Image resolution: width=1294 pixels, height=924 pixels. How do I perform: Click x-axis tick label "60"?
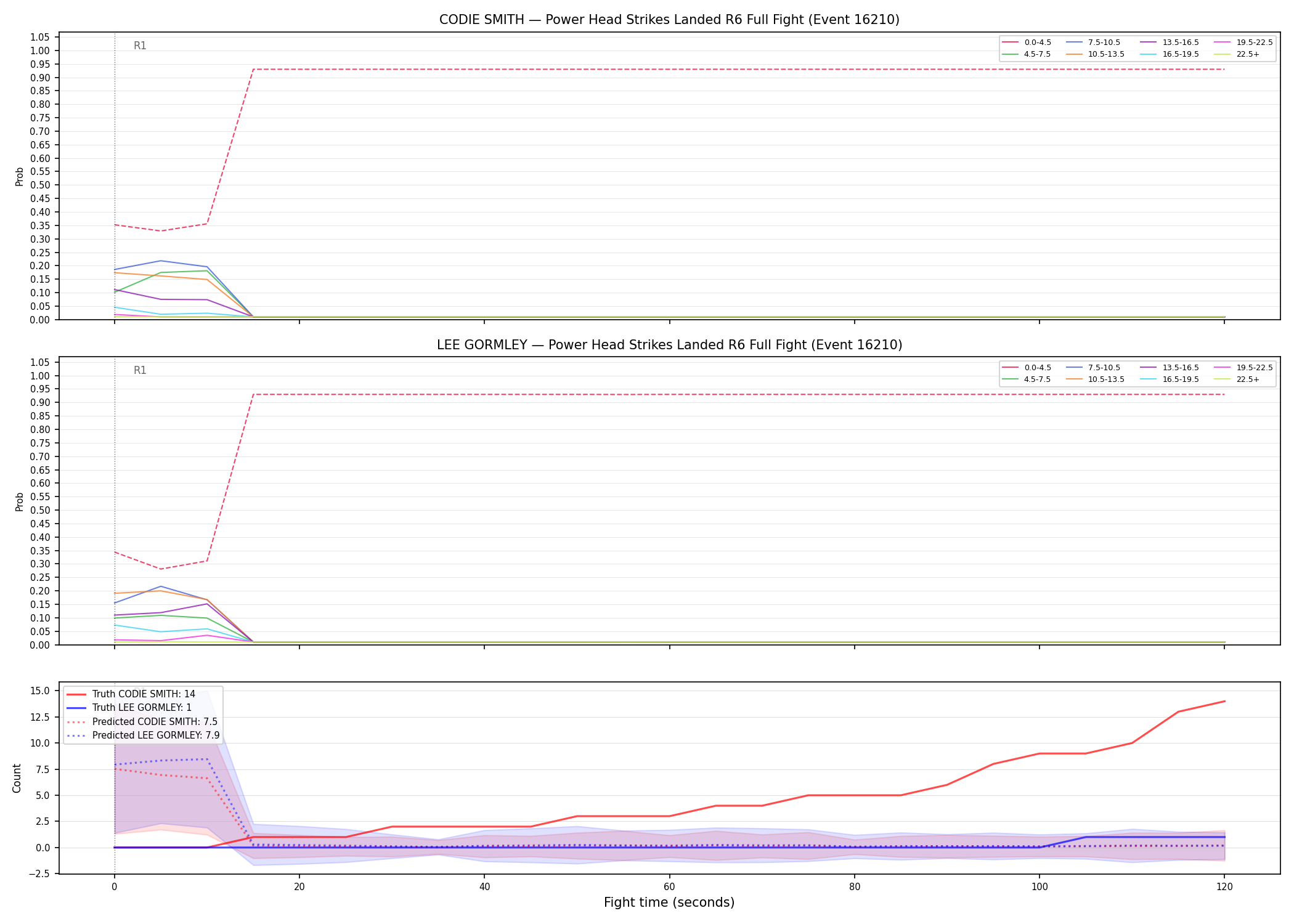point(669,887)
